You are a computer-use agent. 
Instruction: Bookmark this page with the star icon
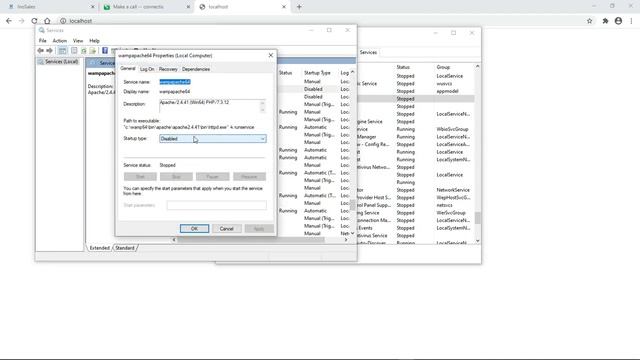(589, 21)
